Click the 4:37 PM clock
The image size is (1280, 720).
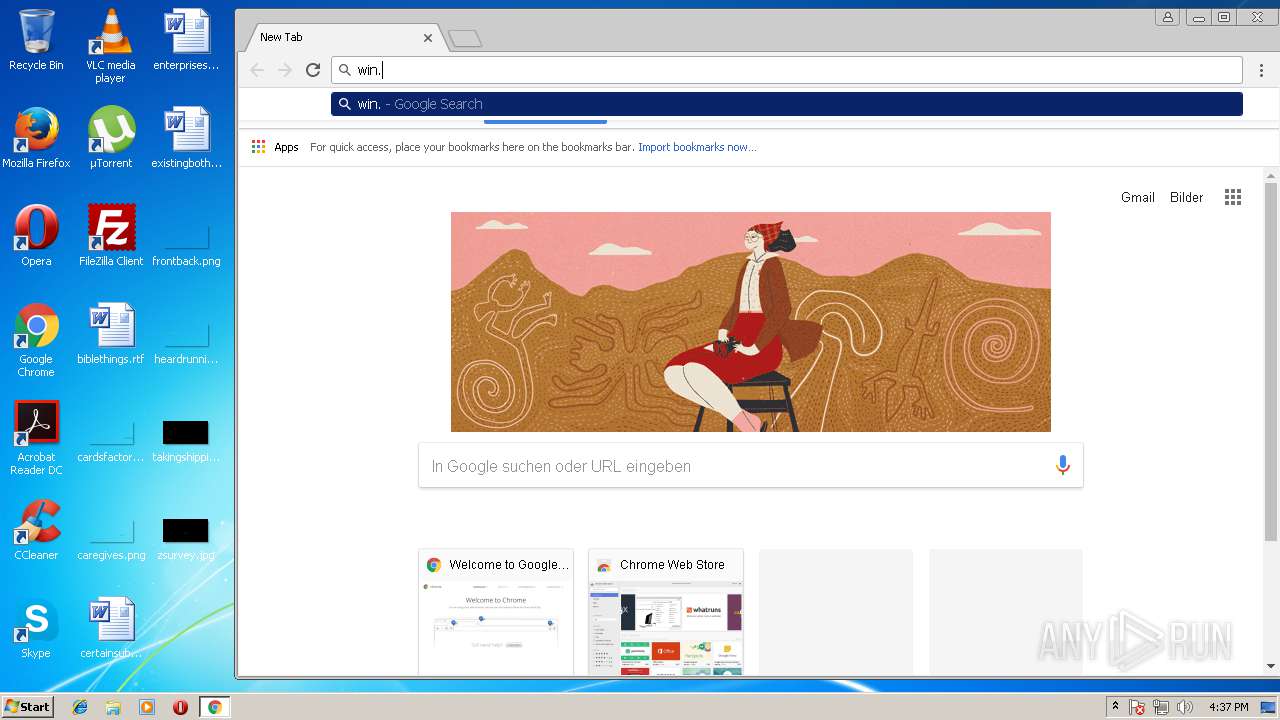[x=1229, y=707]
